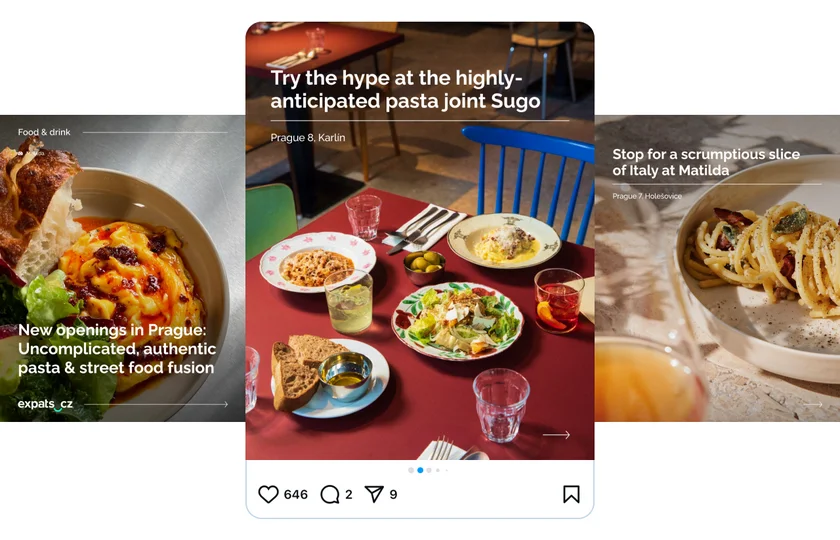Open the 646 likes count

pyautogui.click(x=296, y=494)
